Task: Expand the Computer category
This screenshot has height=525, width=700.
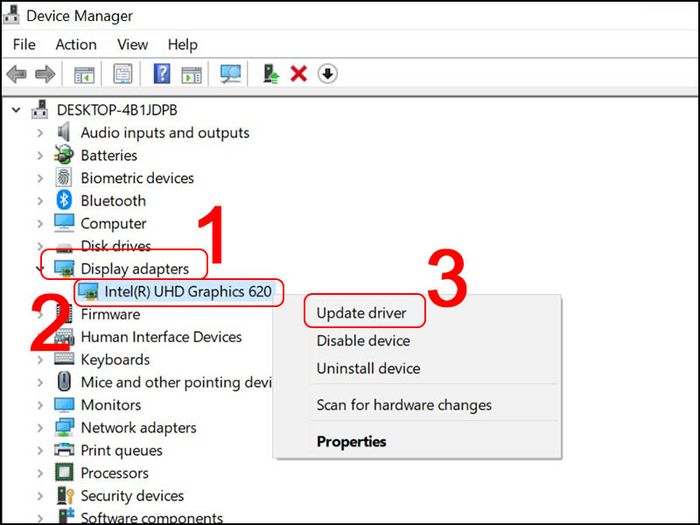Action: coord(40,223)
